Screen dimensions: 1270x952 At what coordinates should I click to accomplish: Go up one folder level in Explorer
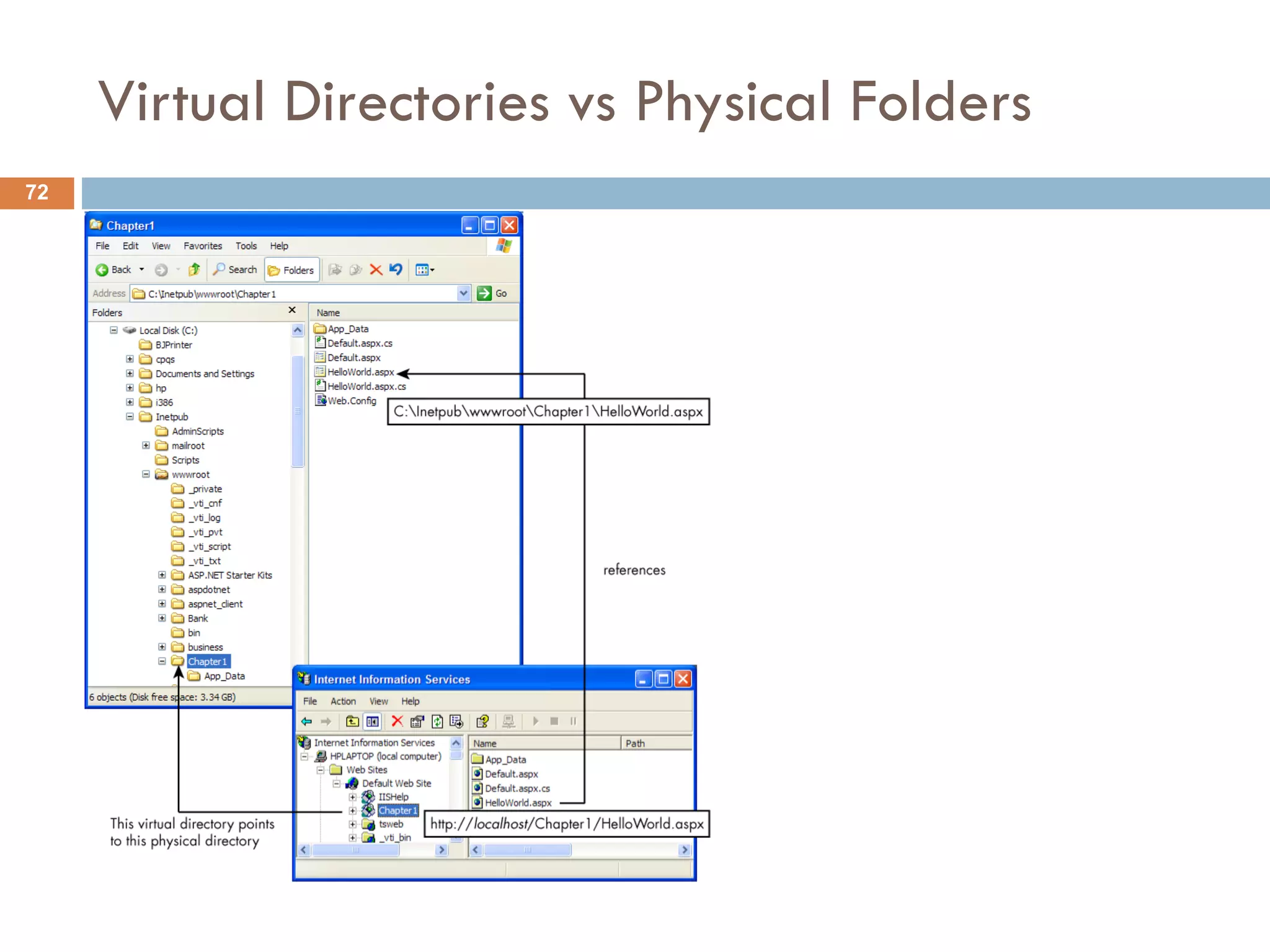pos(194,270)
